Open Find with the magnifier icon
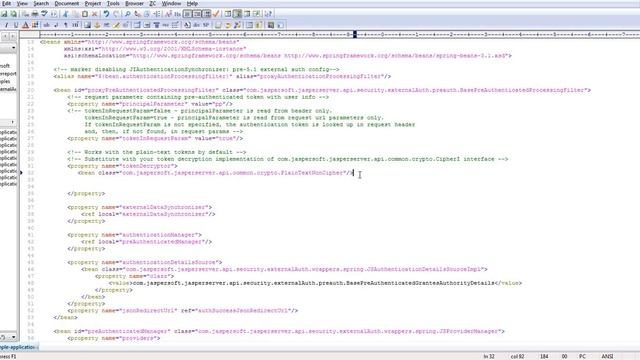Image resolution: width=640 pixels, height=360 pixels. click(x=127, y=14)
